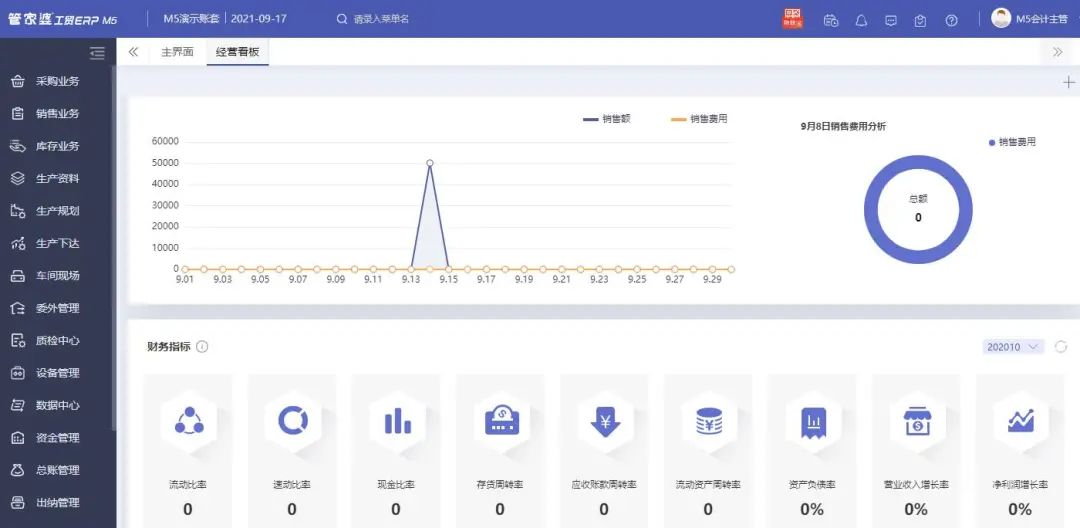
Task: Refresh the 财务指标 panel
Action: [x=1061, y=347]
